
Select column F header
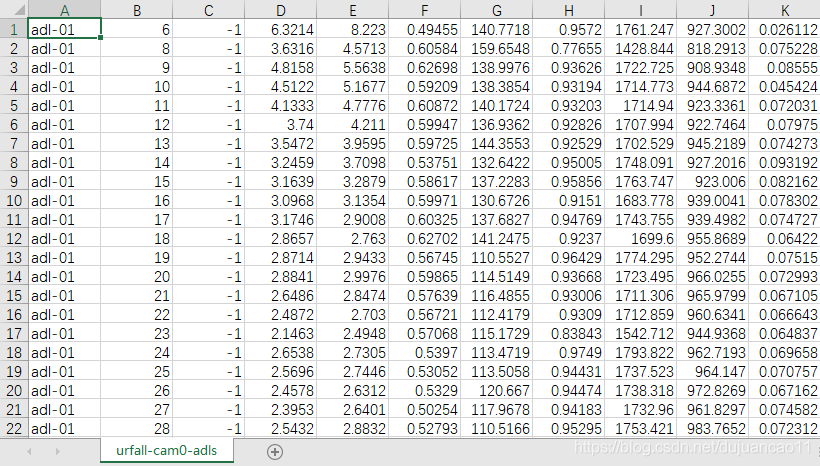tap(424, 10)
